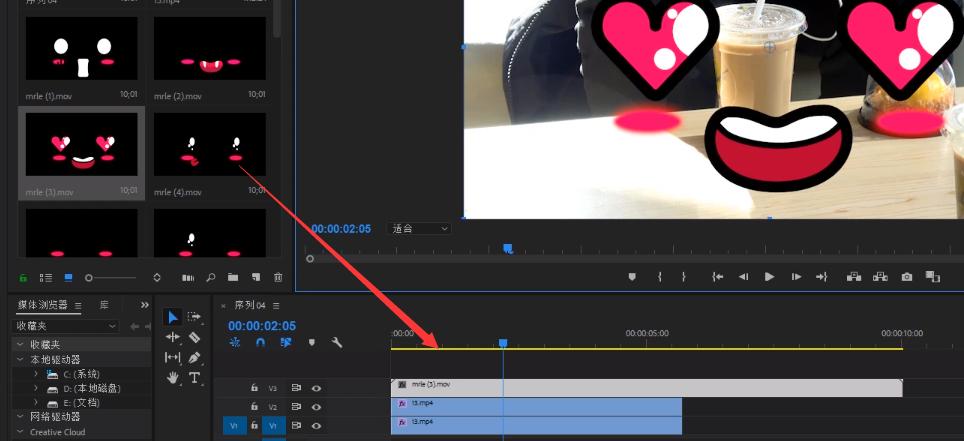This screenshot has height=441, width=964.
Task: Toggle V1 track lock
Action: coord(254,425)
